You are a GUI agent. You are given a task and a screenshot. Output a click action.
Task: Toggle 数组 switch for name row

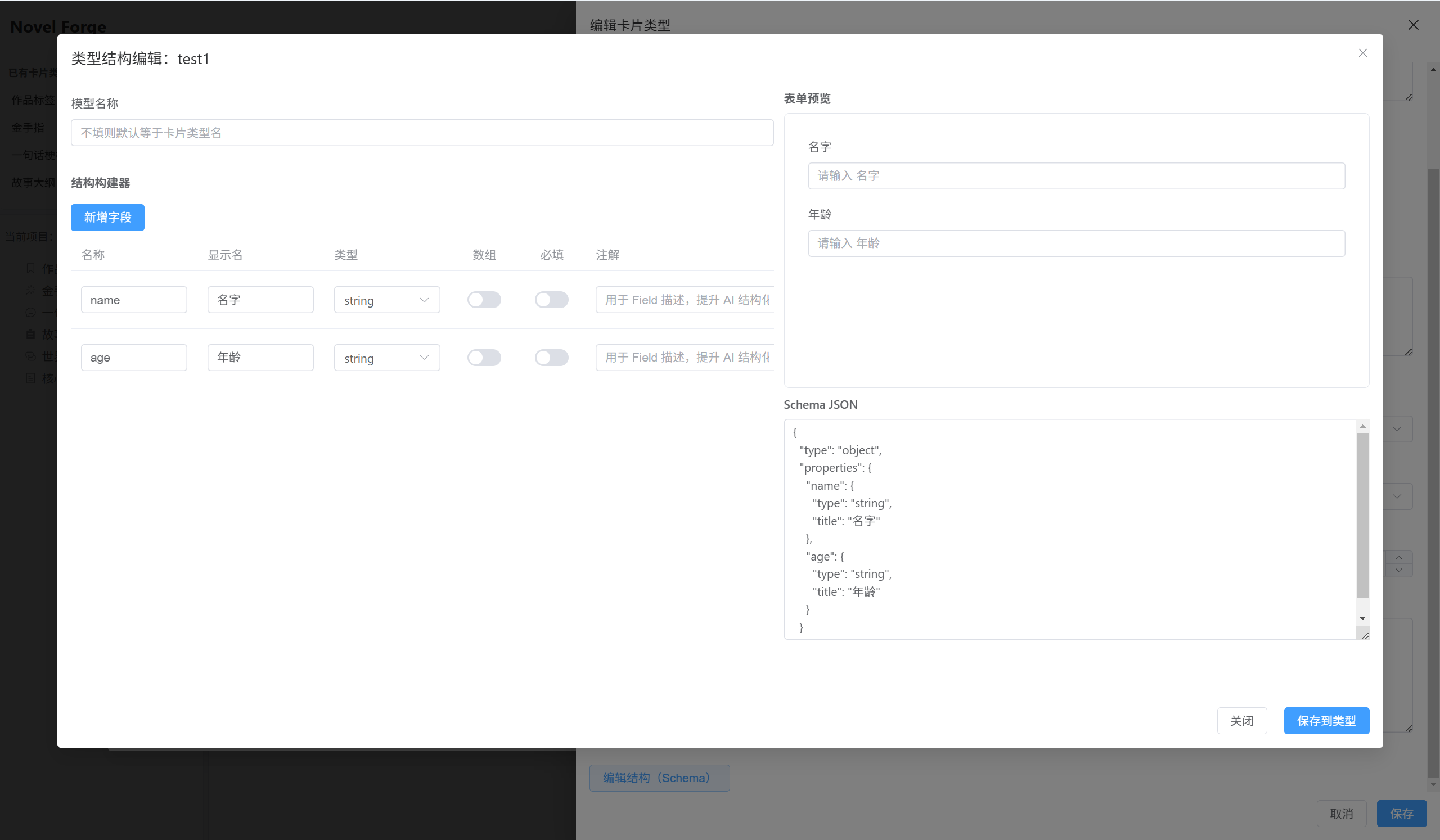coord(484,300)
